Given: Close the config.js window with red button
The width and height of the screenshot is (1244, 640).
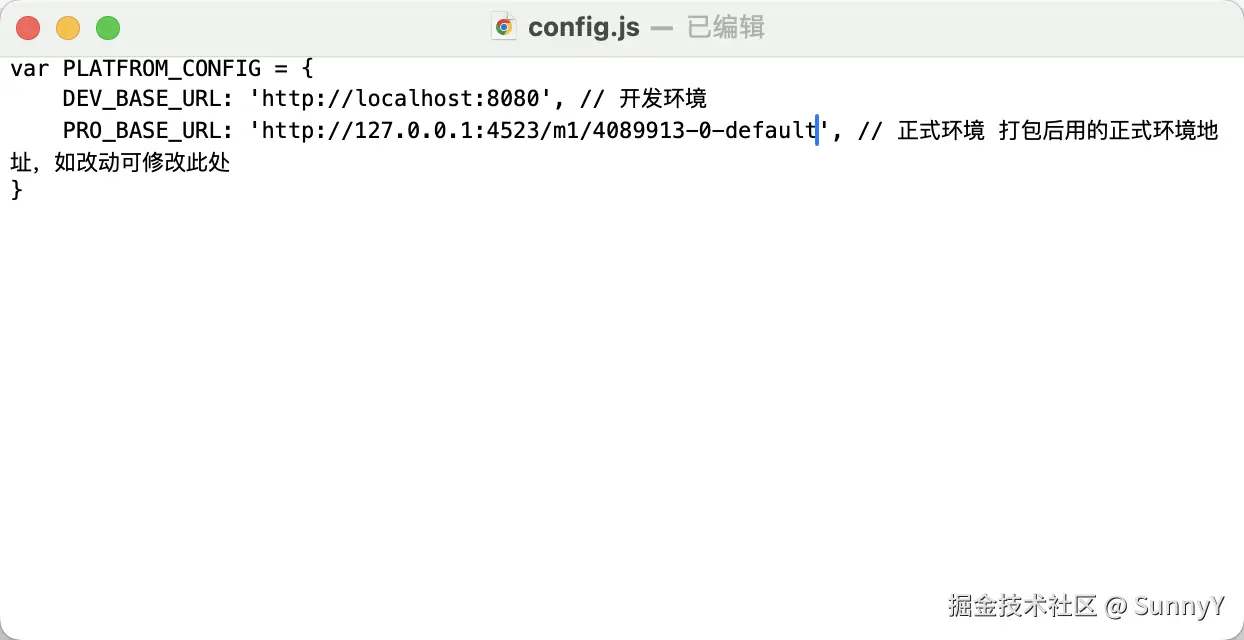Looking at the screenshot, I should coord(29,28).
